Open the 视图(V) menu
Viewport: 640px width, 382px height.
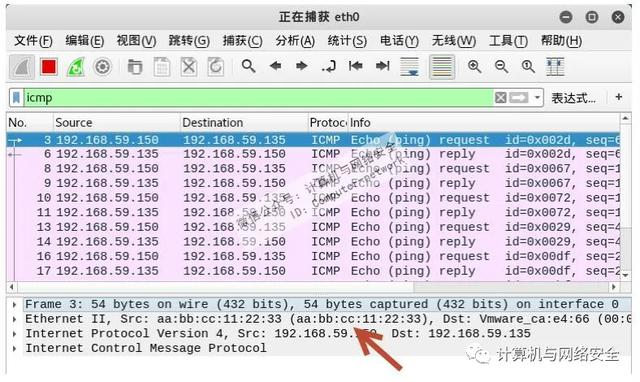(136, 41)
